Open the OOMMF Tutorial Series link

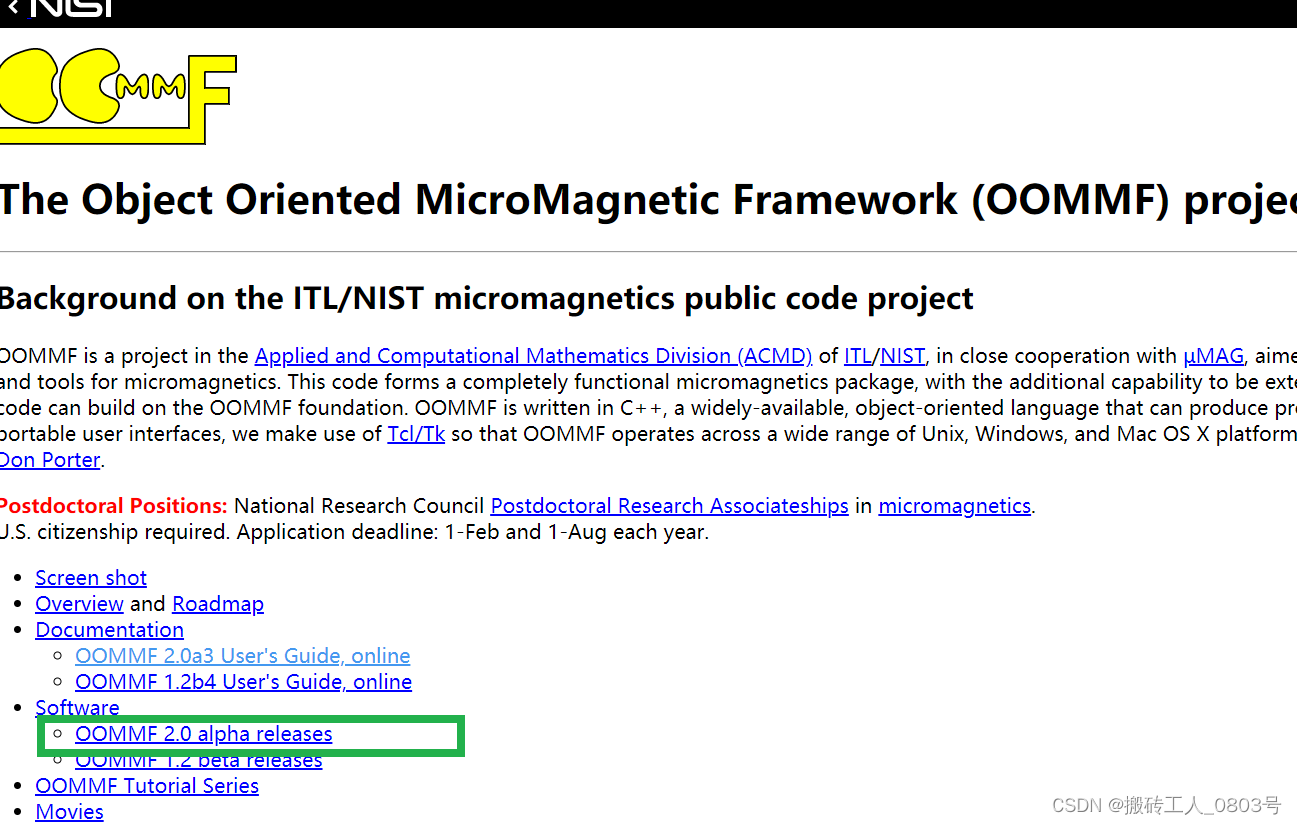[x=147, y=786]
